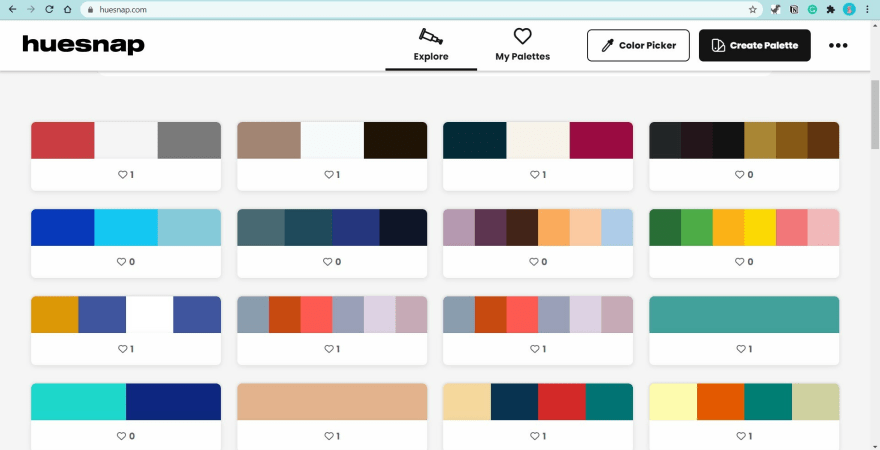View site info via the lock icon
The height and width of the screenshot is (450, 880).
coord(91,10)
